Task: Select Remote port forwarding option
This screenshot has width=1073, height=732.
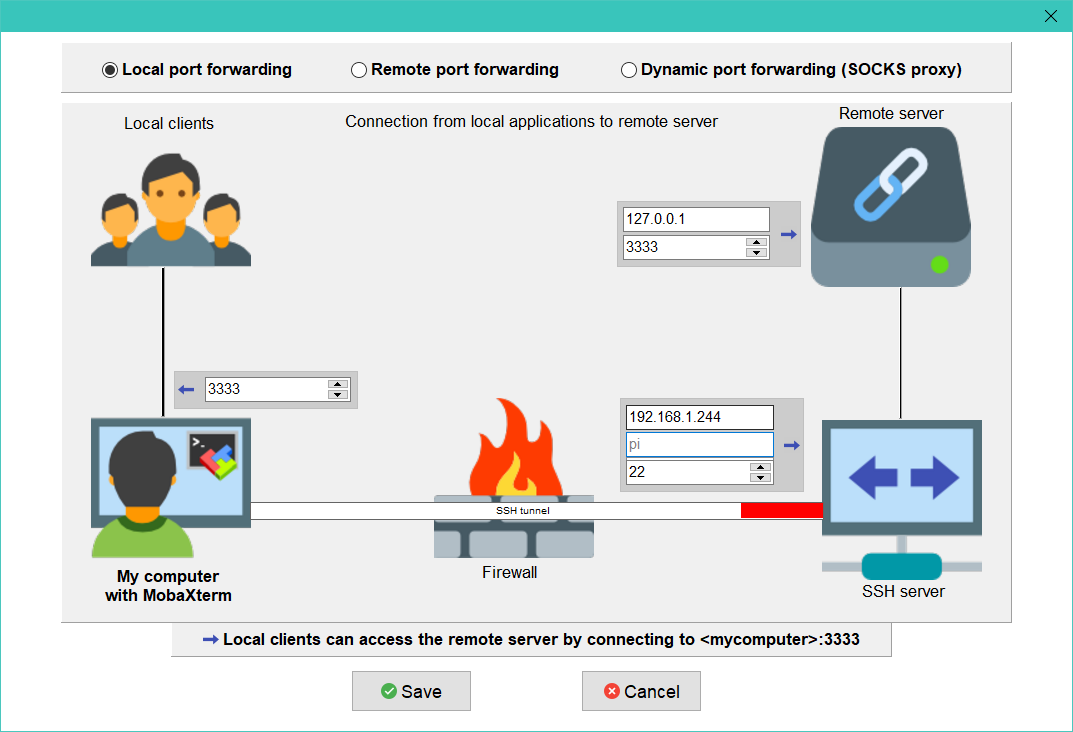Action: (x=359, y=70)
